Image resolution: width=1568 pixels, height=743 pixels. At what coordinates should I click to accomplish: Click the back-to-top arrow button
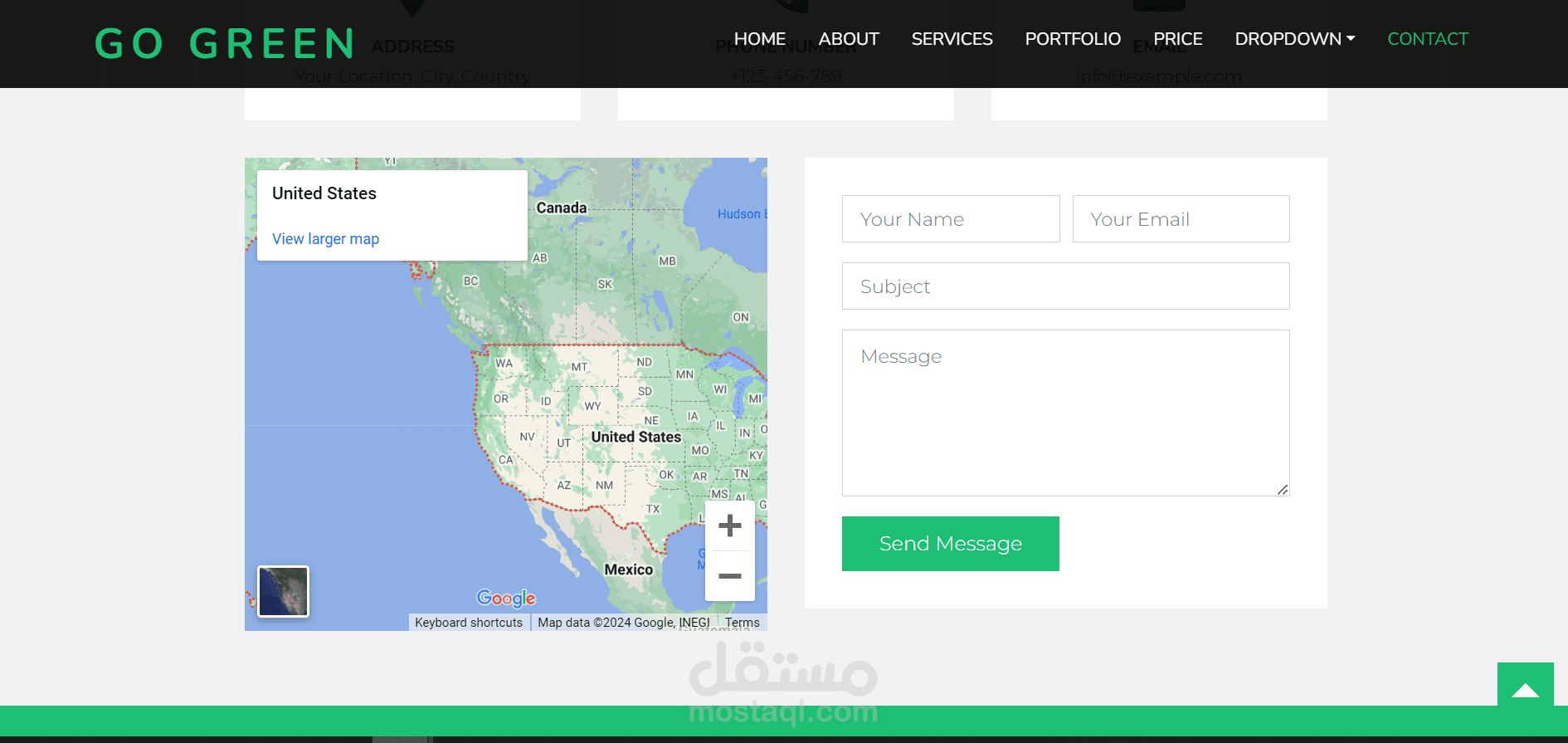1526,691
